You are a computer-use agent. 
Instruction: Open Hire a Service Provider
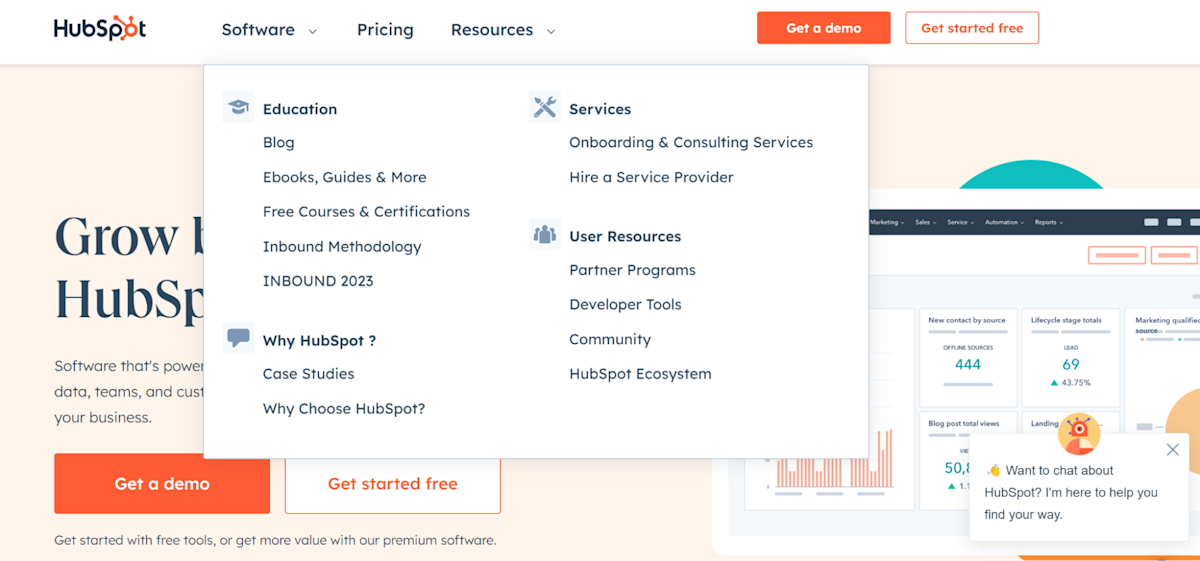click(x=651, y=177)
